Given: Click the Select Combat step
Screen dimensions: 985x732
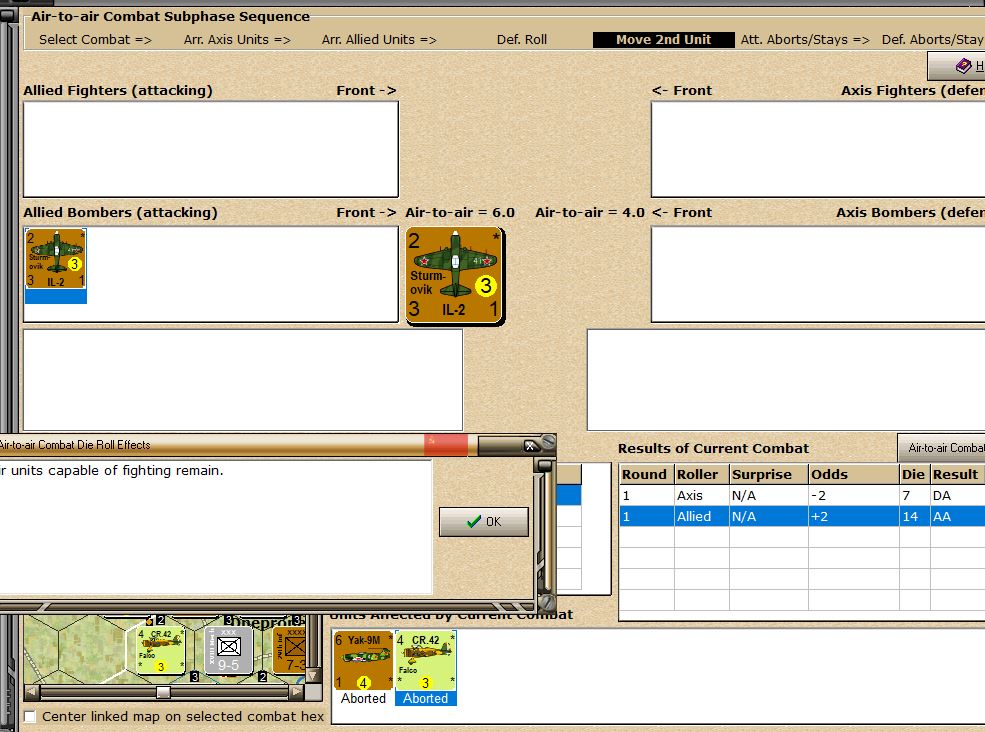Looking at the screenshot, I should 95,40.
